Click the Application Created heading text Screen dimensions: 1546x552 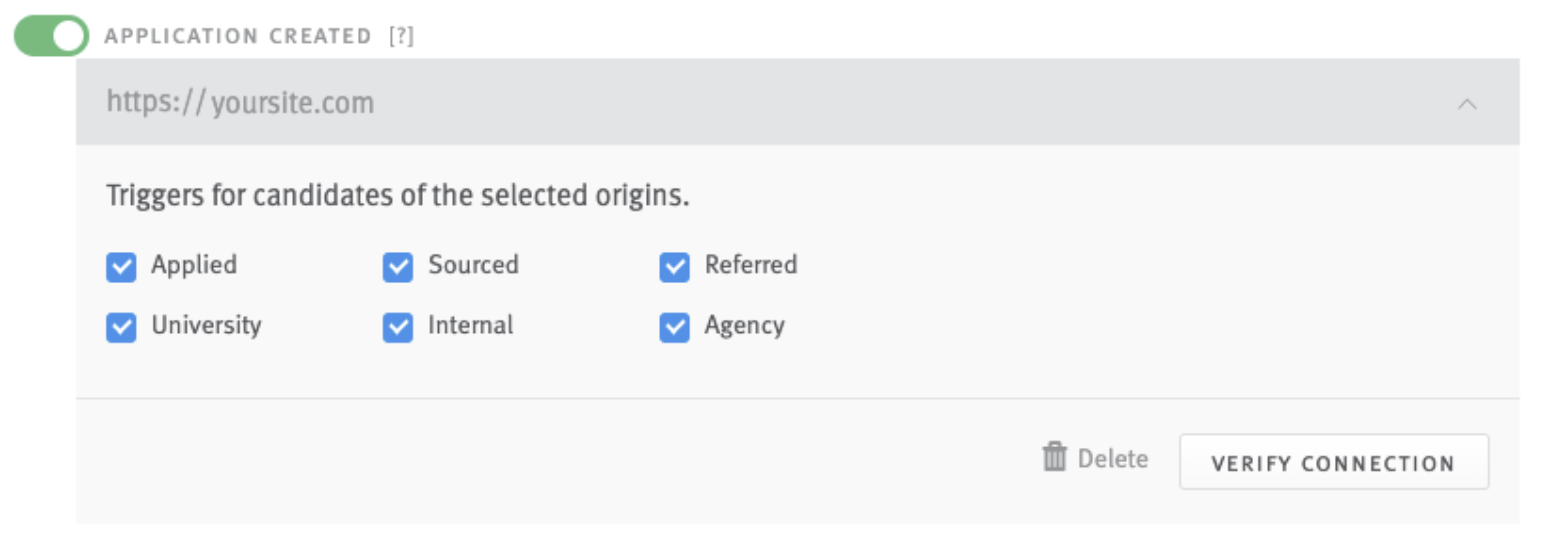point(238,37)
